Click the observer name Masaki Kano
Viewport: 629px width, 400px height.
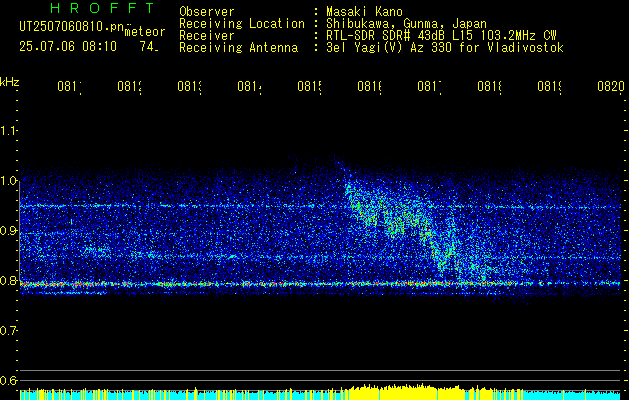pos(364,11)
